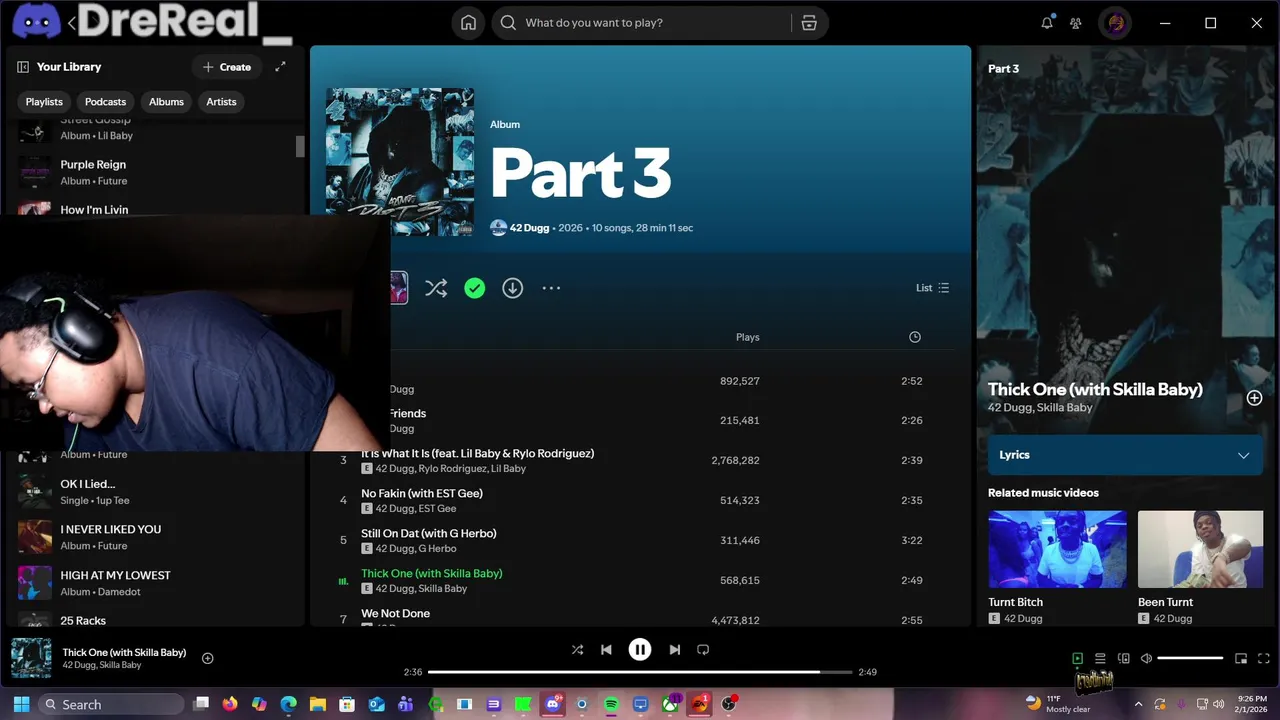The height and width of the screenshot is (720, 1280).
Task: Expand Your Library to full view
Action: tap(280, 67)
